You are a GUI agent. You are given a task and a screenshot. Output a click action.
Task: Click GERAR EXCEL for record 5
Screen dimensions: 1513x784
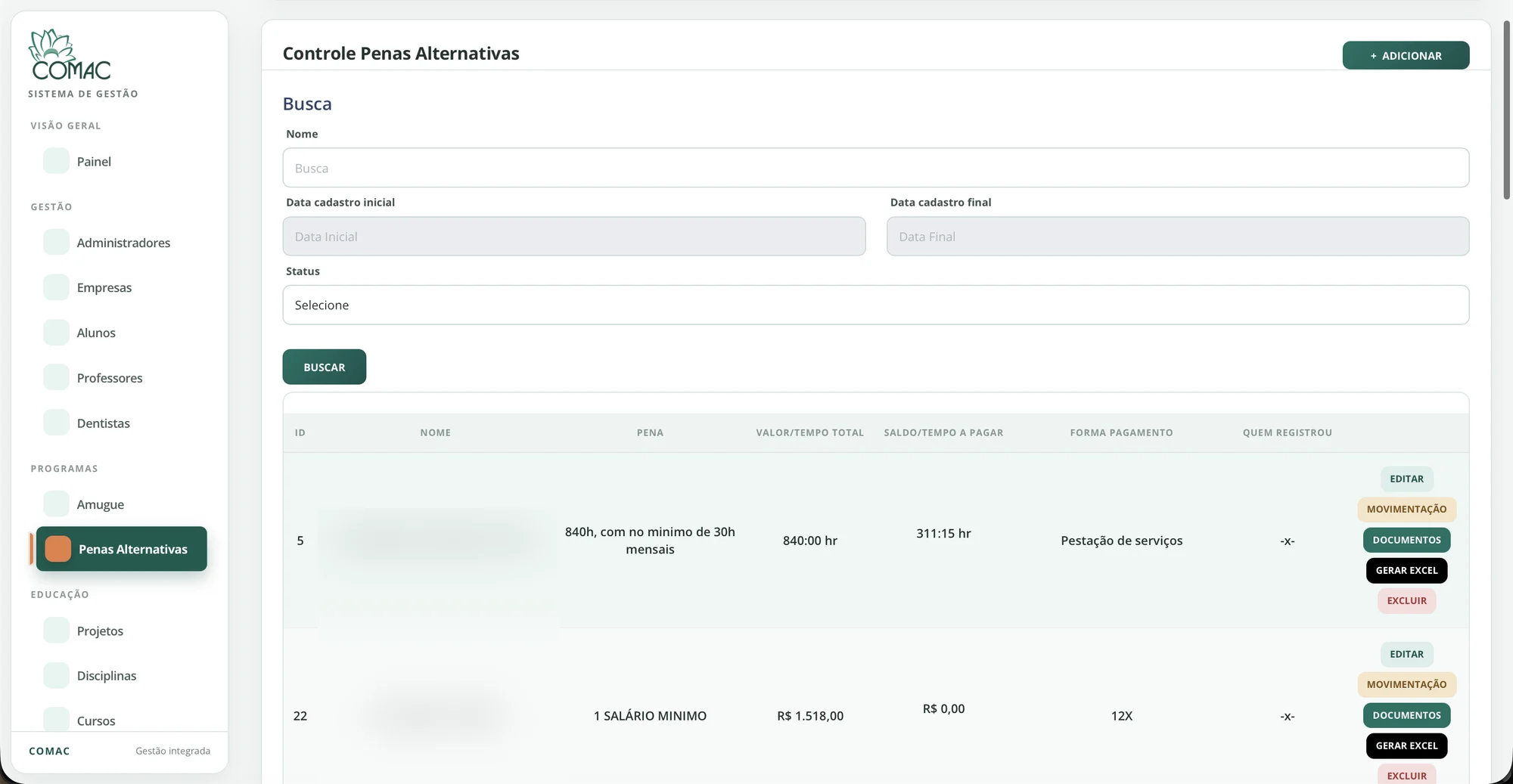point(1406,570)
